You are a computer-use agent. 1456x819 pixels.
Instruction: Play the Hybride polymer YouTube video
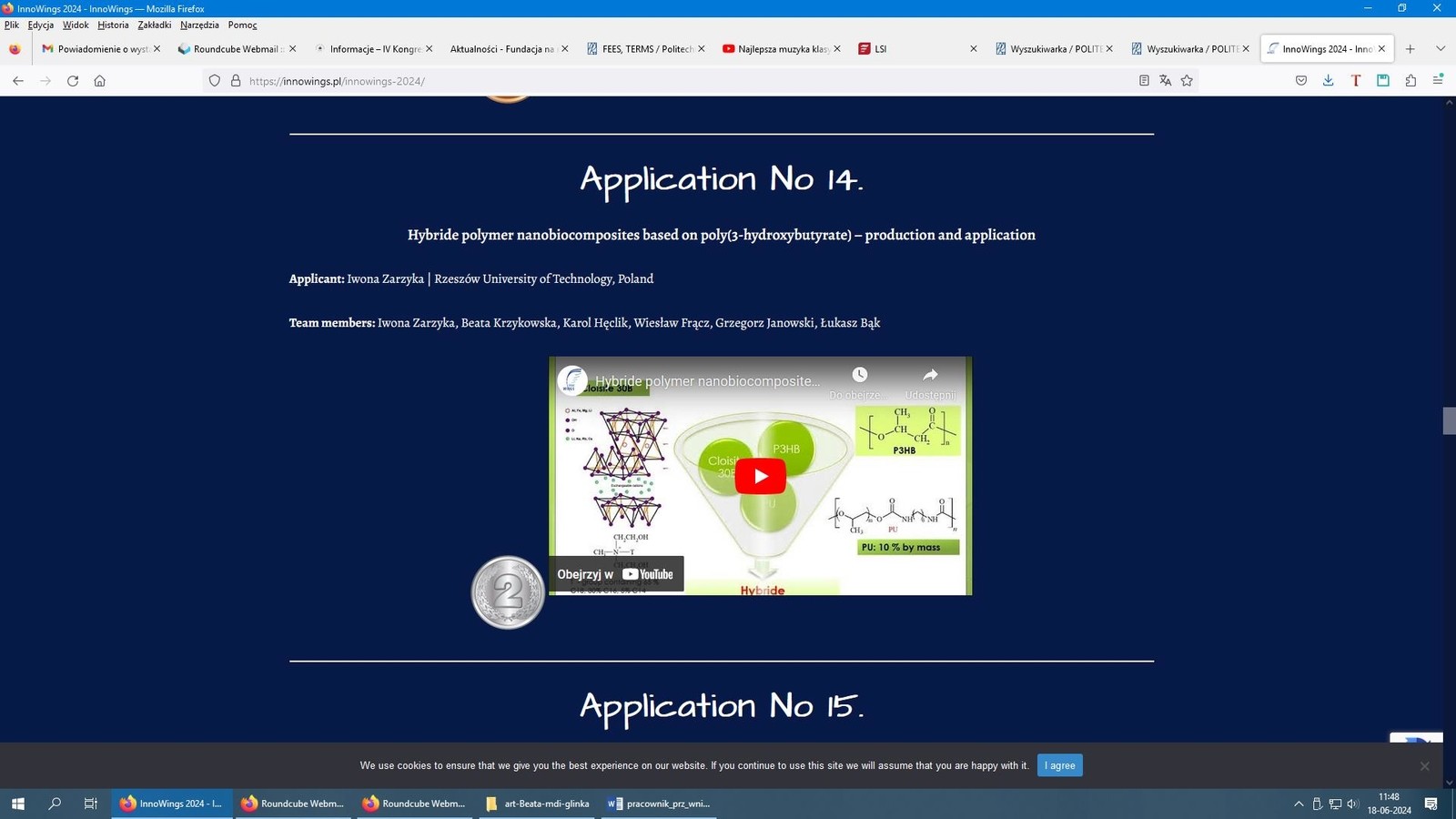tap(760, 476)
